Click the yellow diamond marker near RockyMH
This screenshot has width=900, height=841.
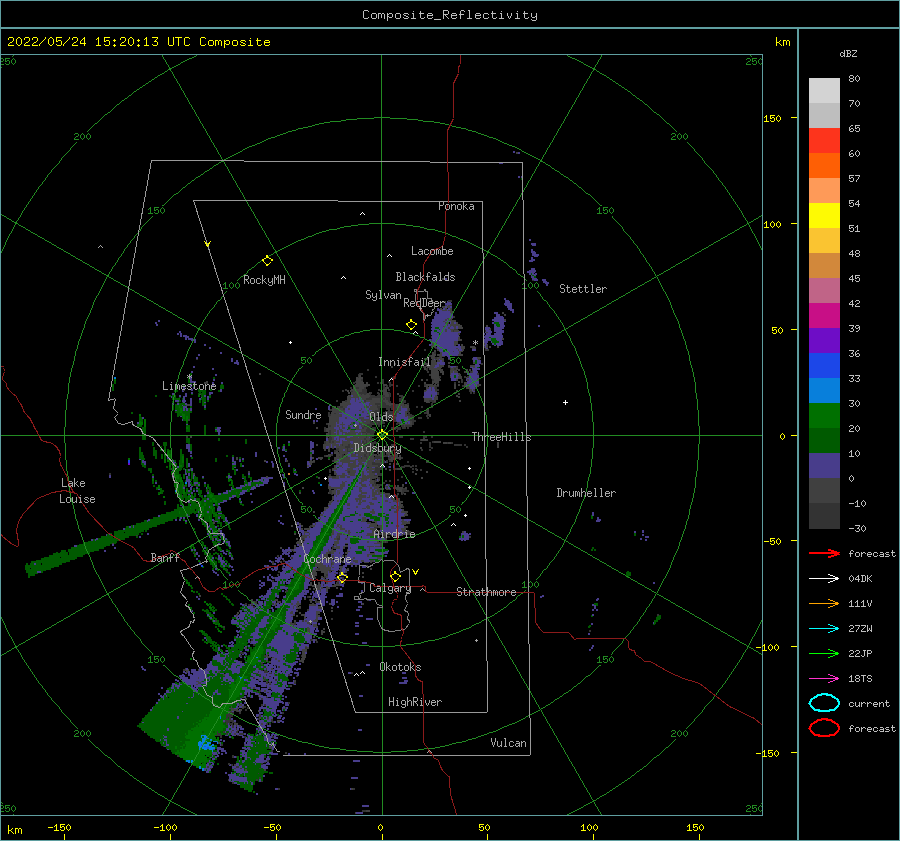pos(267,261)
